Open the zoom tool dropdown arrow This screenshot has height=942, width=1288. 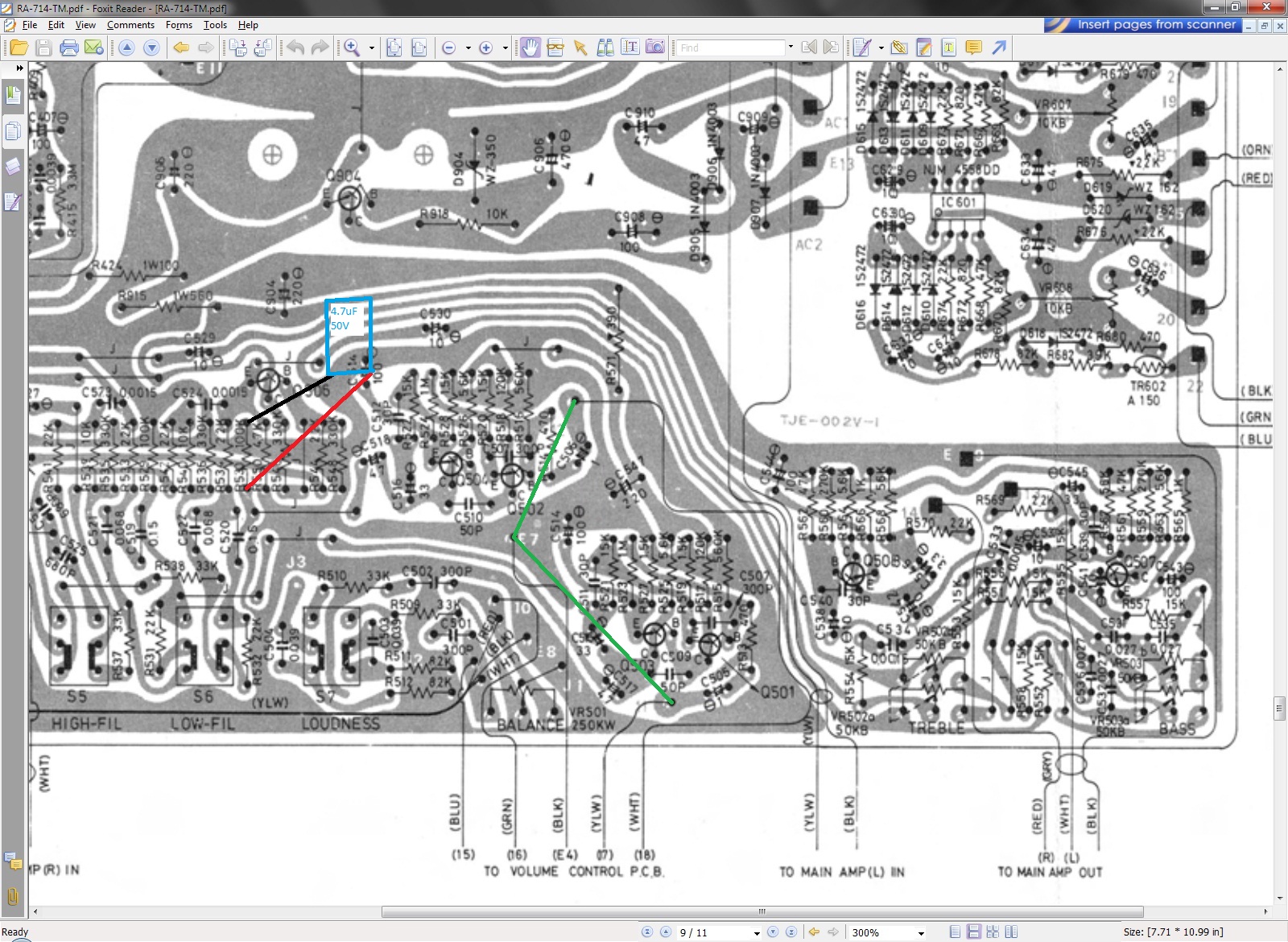372,48
